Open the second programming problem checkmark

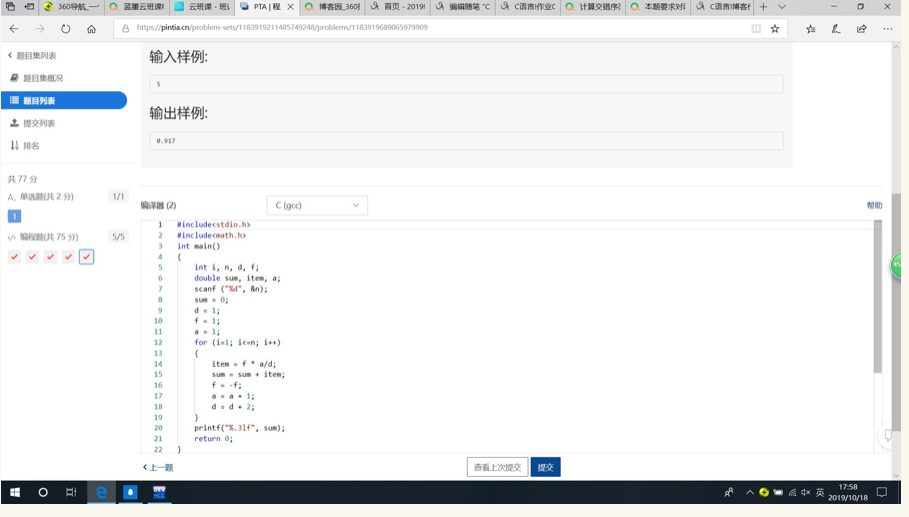pos(32,256)
